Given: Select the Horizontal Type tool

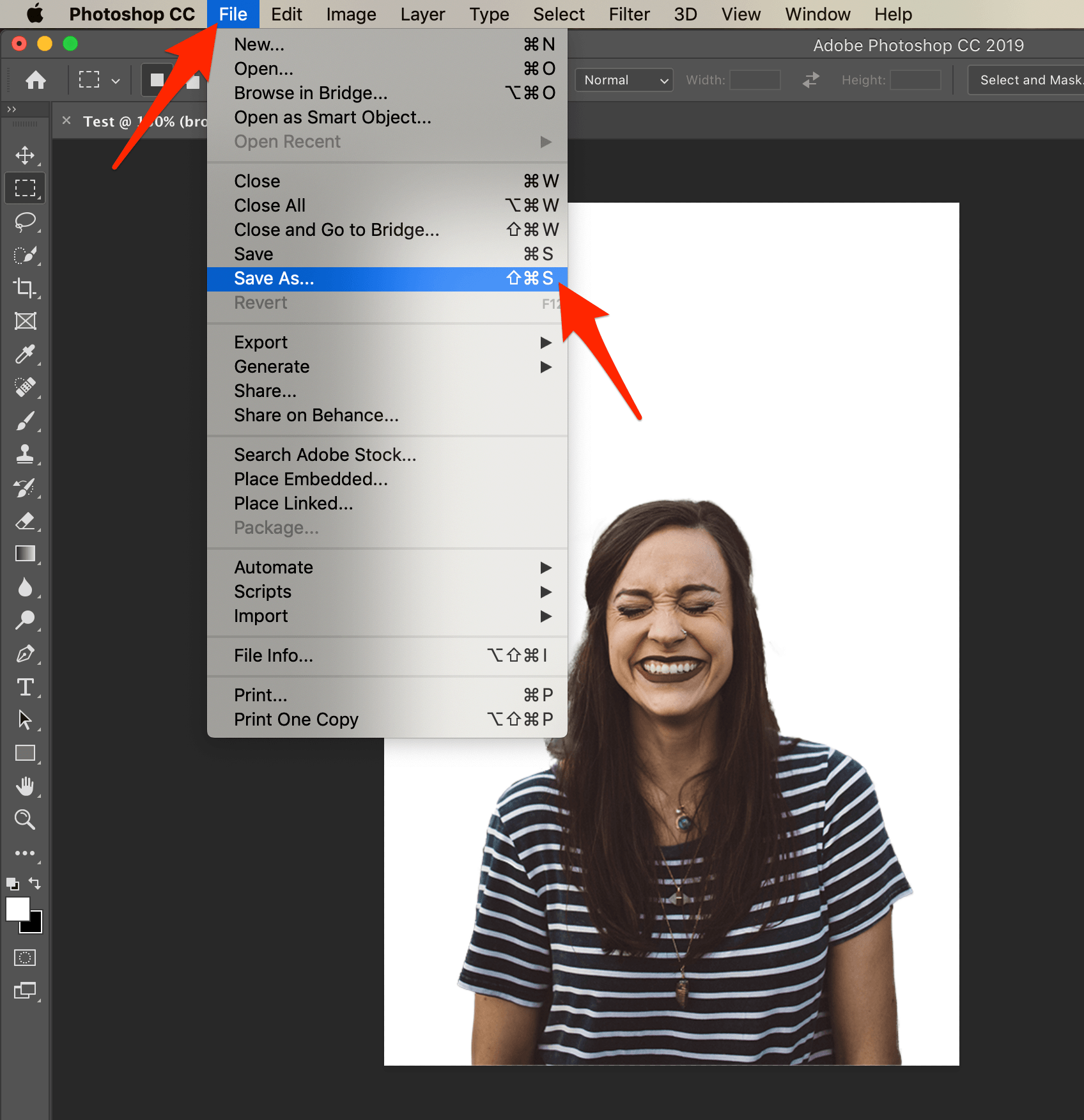Looking at the screenshot, I should (x=26, y=688).
